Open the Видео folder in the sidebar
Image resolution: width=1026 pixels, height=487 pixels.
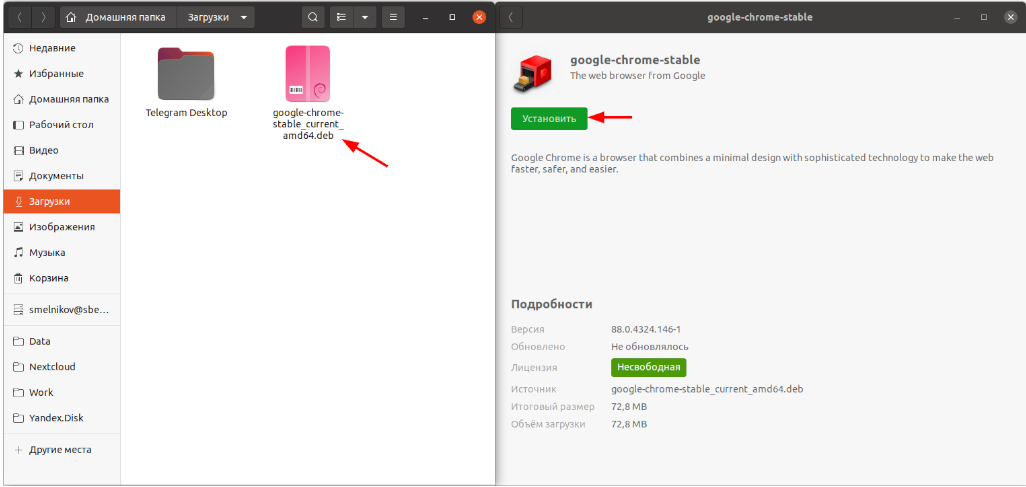(x=62, y=150)
